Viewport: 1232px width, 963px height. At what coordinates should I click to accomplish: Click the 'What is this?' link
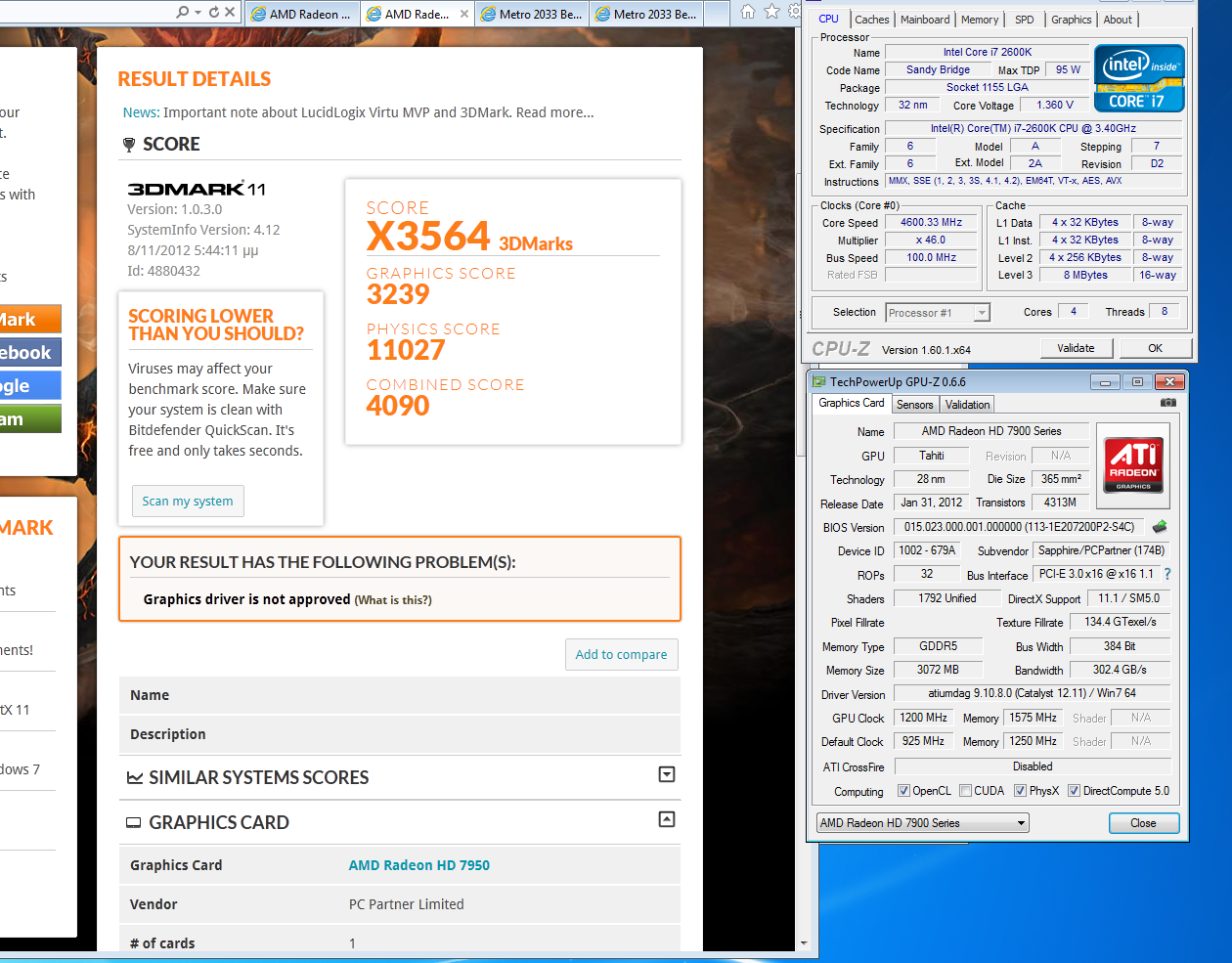[393, 600]
